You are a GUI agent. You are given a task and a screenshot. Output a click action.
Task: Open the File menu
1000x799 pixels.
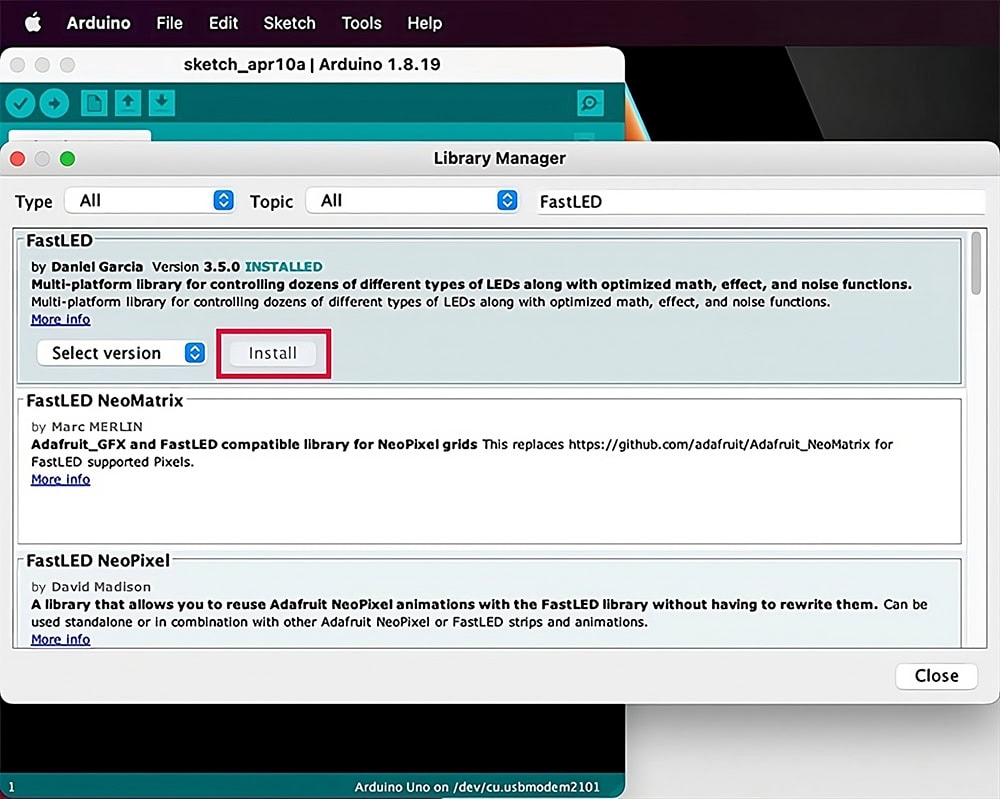[x=169, y=22]
